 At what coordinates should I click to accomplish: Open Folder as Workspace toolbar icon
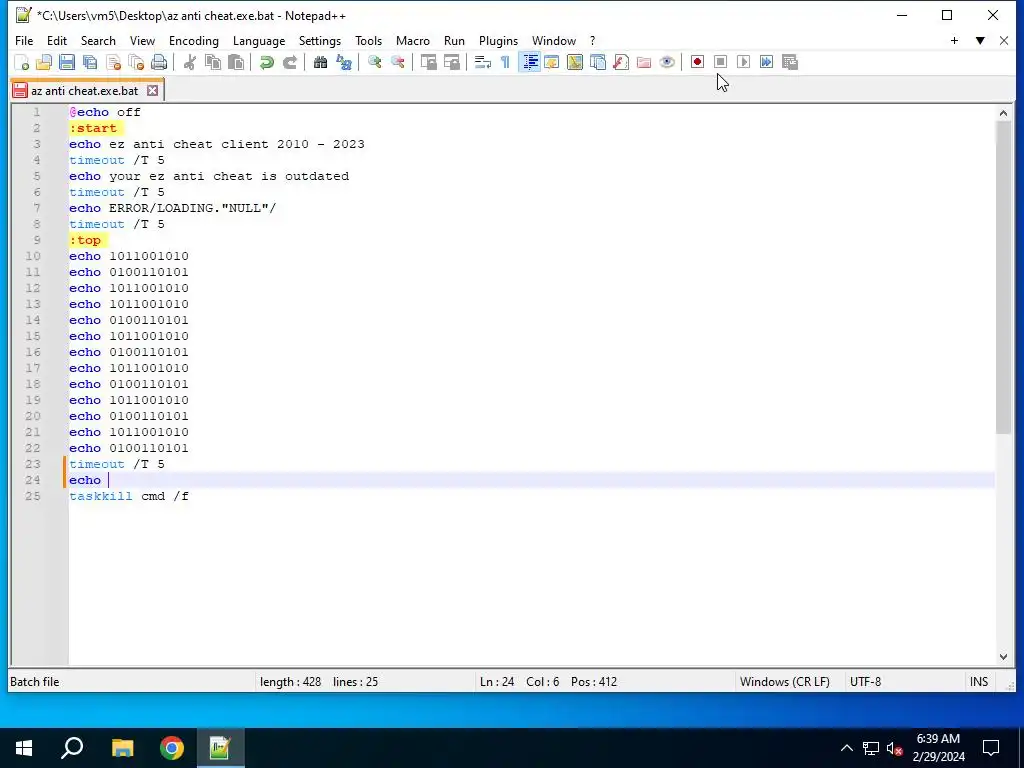644,62
